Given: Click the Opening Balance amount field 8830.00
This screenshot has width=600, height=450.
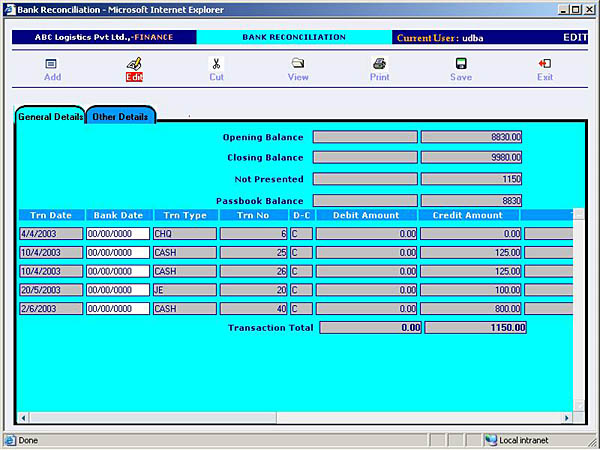Looking at the screenshot, I should [471, 137].
